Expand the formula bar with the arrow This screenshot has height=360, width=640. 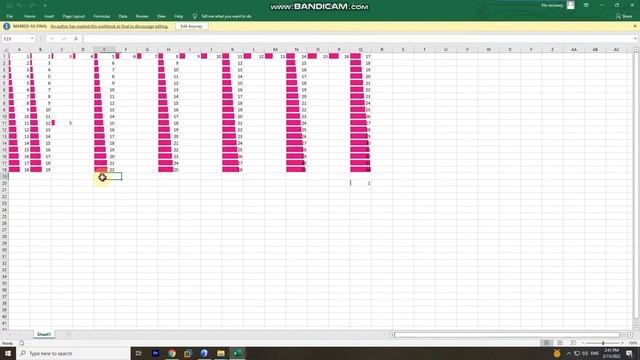pyautogui.click(x=636, y=39)
